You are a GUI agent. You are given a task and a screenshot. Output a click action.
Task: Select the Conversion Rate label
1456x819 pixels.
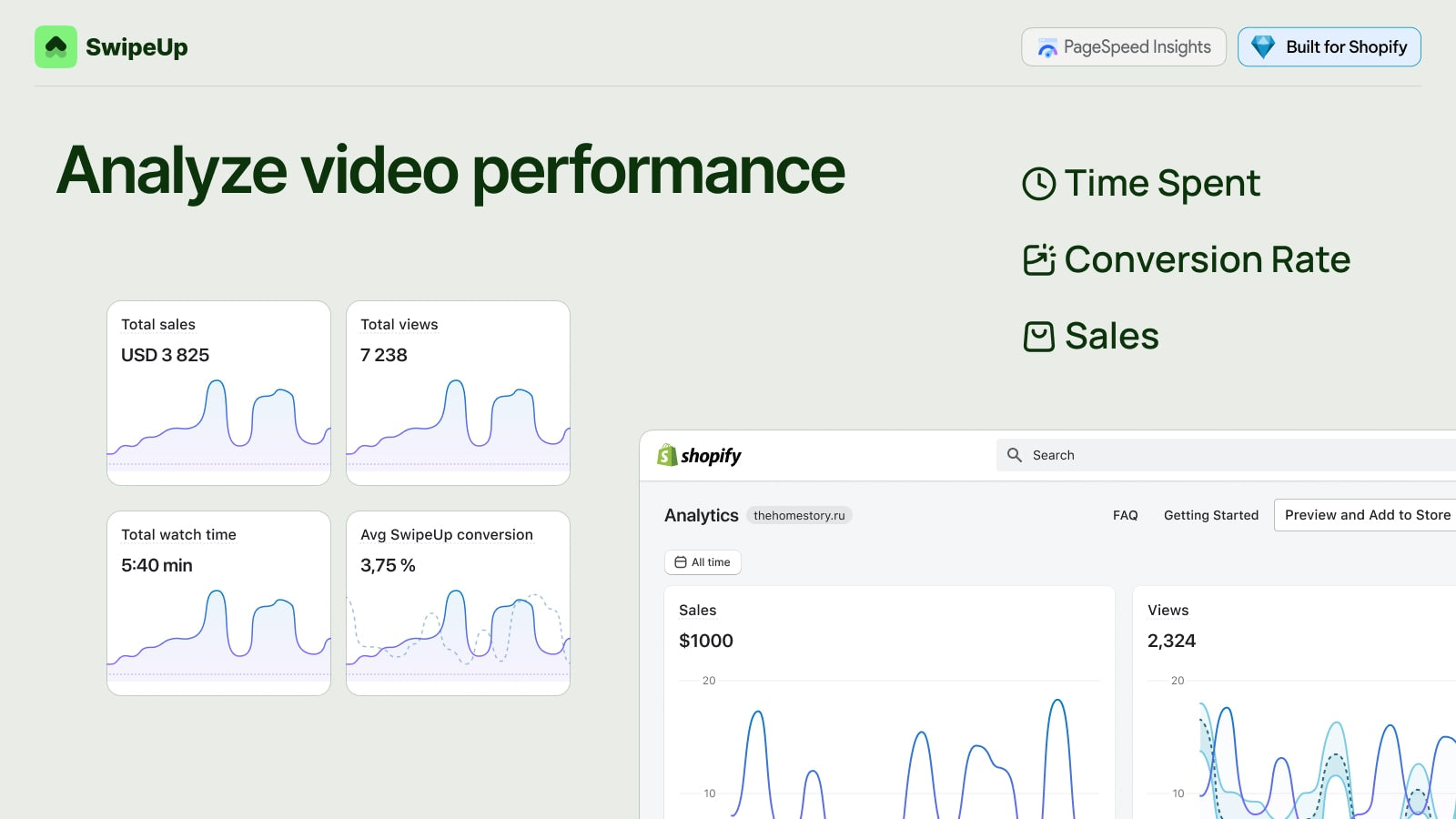coord(1207,259)
